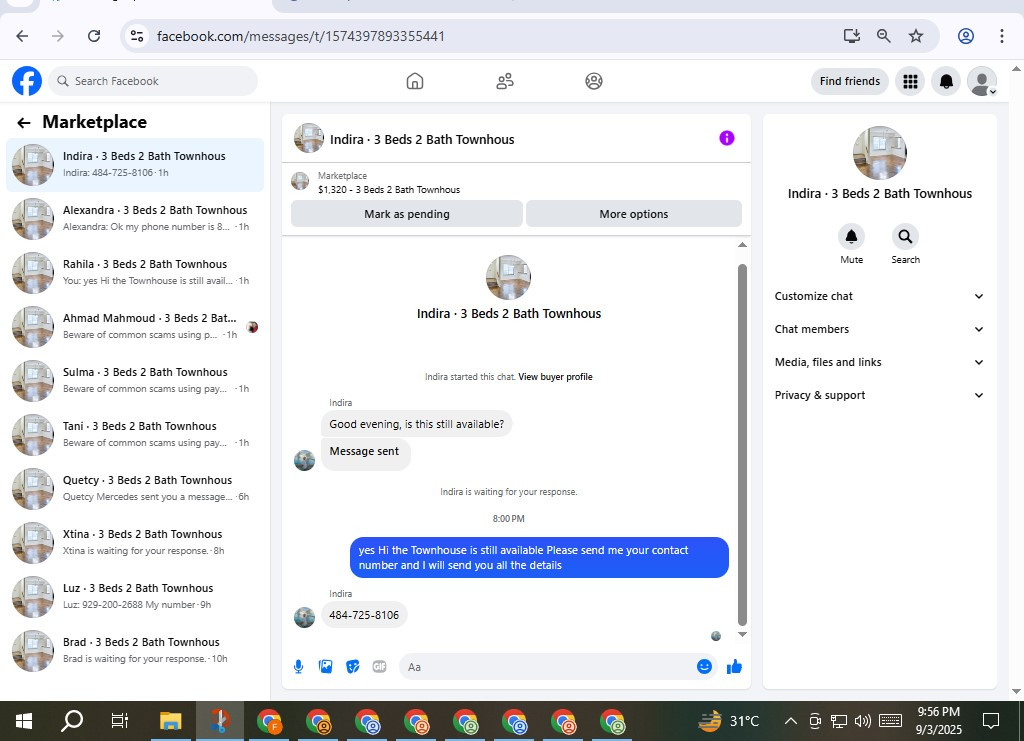
Task: Open conversation information purple icon
Action: click(727, 138)
